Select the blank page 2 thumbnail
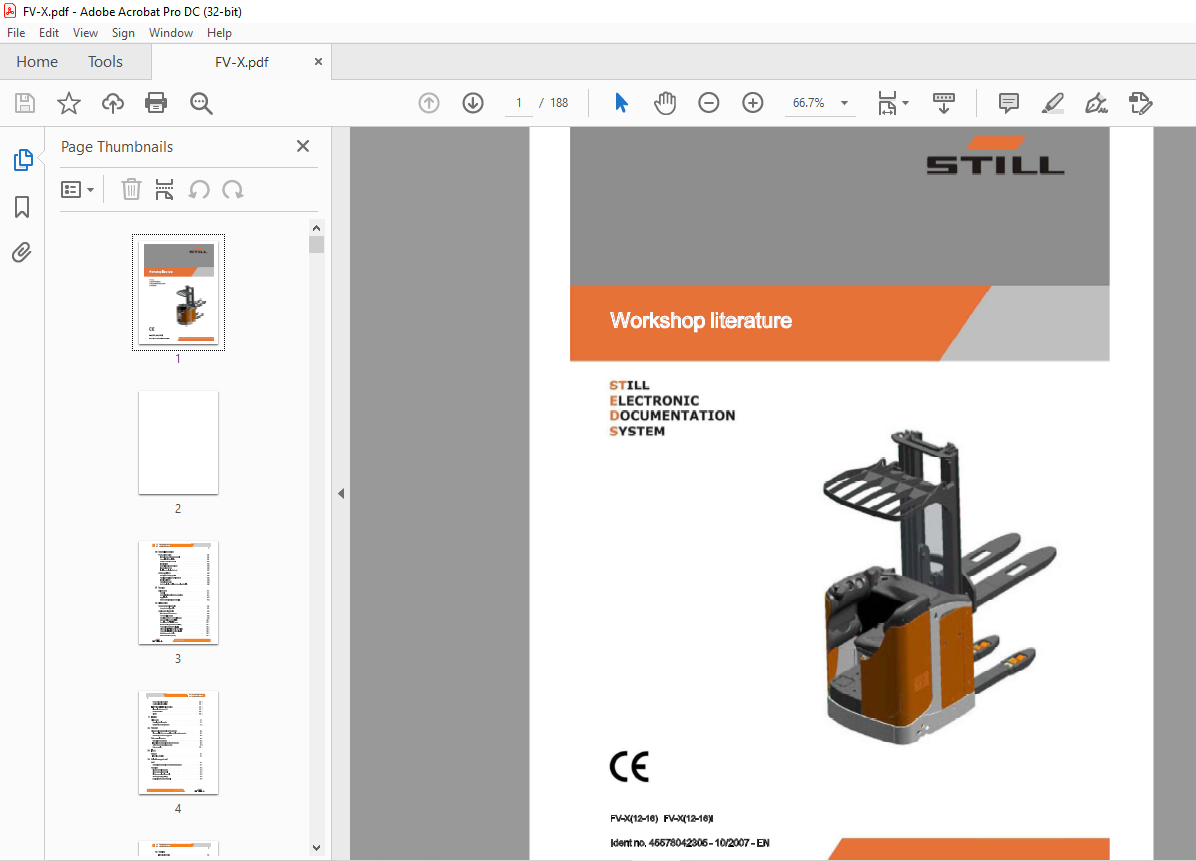This screenshot has height=861, width=1196. [x=178, y=443]
